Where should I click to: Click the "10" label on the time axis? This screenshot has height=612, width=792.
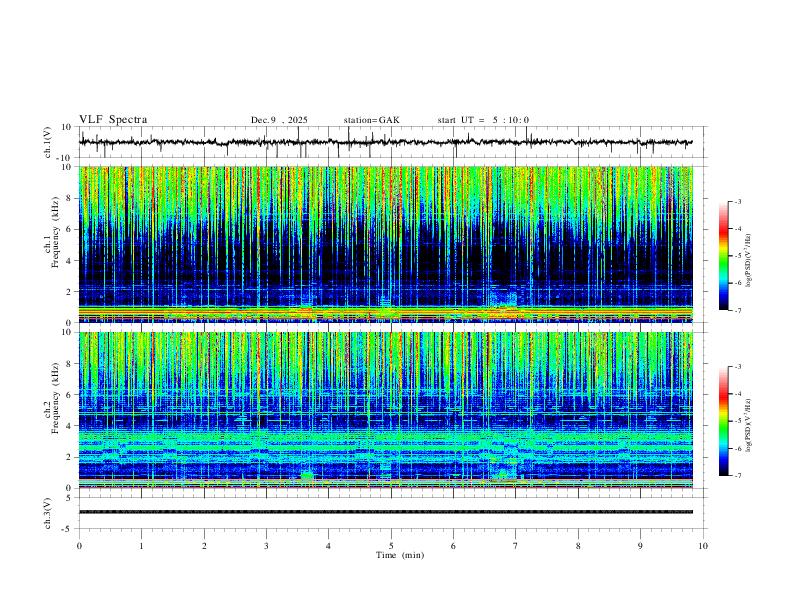click(703, 546)
